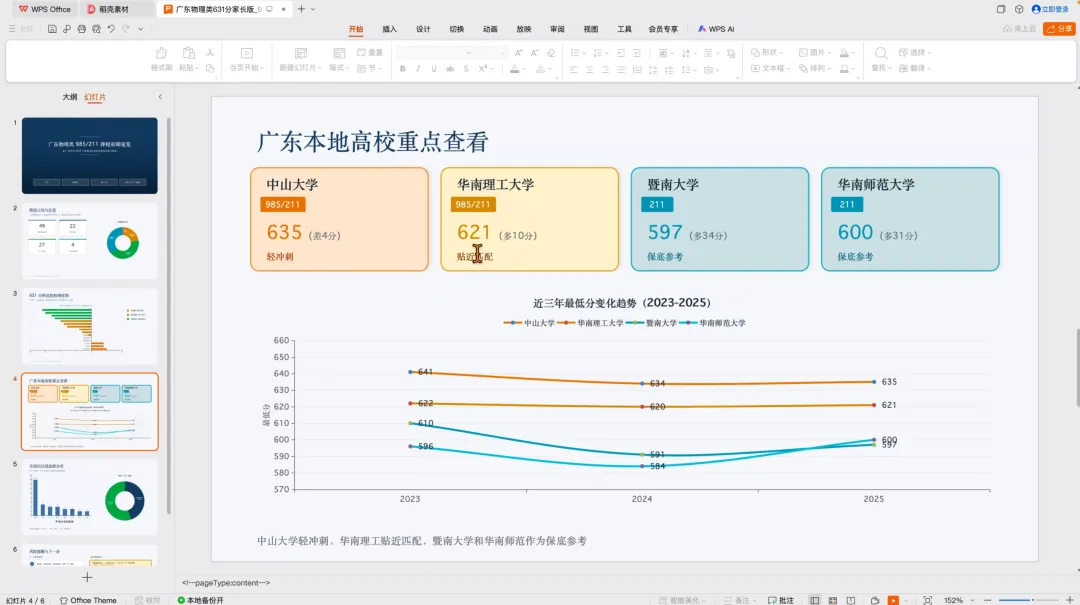
Task: Click the 中山大学 score card on slide
Action: pos(340,219)
